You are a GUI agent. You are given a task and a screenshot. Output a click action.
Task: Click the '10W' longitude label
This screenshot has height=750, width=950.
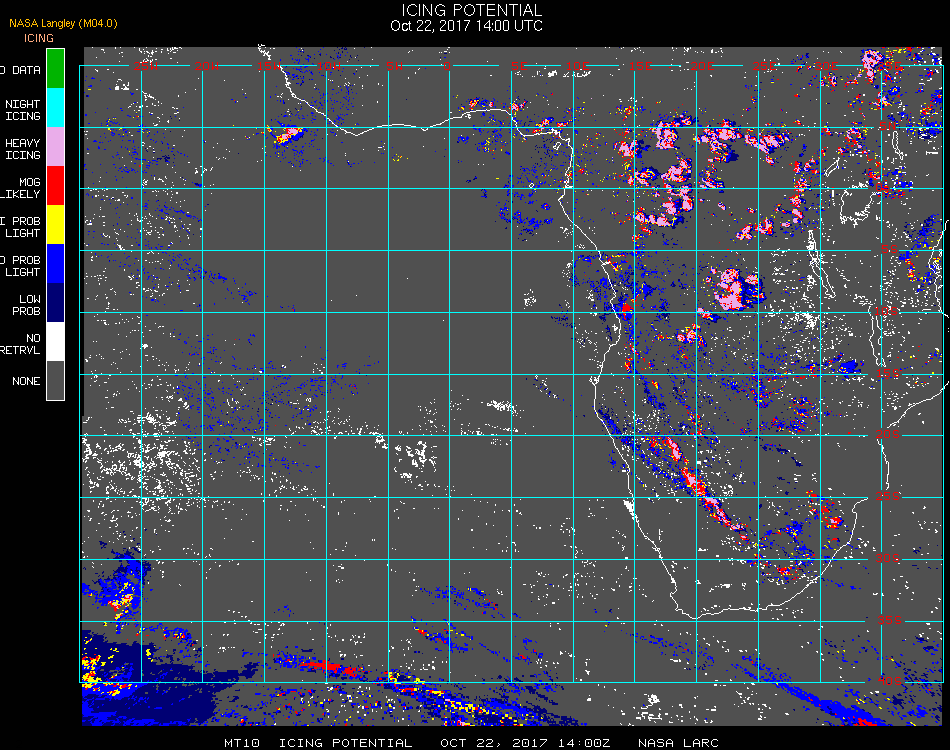330,66
